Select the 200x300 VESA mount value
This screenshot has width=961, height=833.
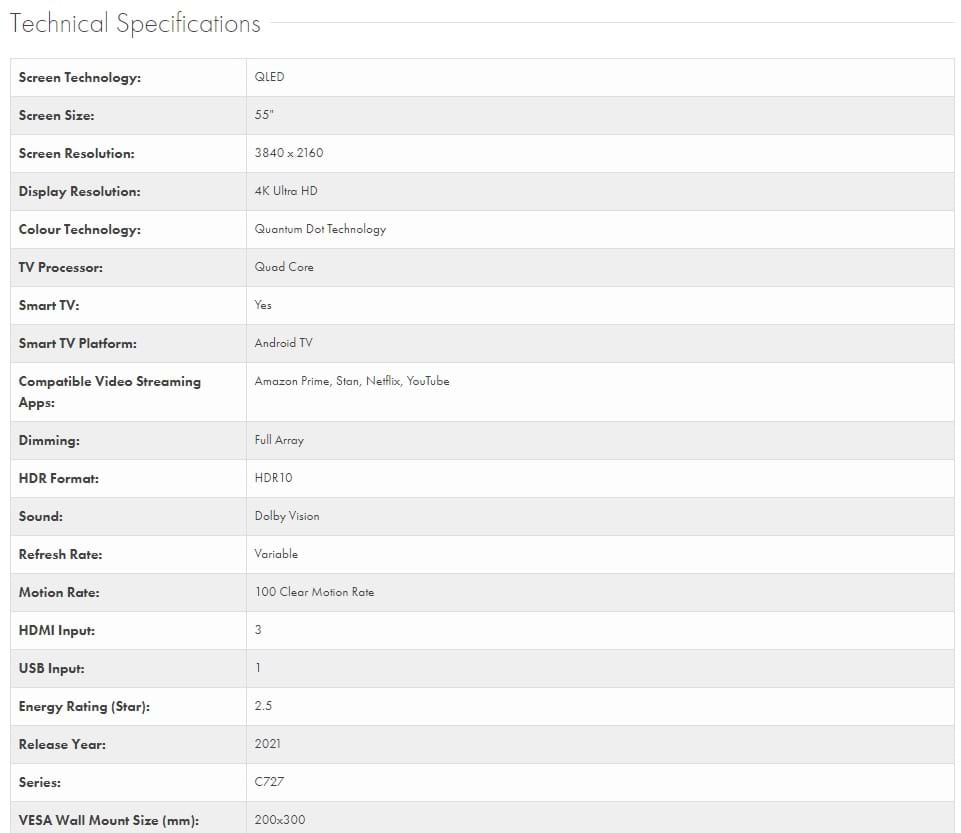(280, 820)
